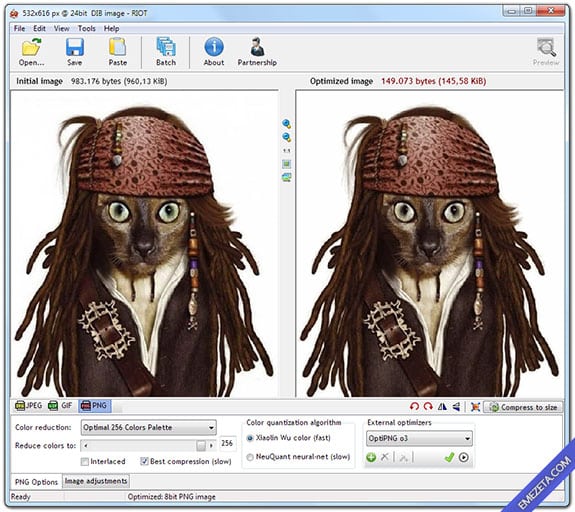Viewport: 575px width, 512px height.
Task: Fit image to window icon
Action: coord(287,164)
